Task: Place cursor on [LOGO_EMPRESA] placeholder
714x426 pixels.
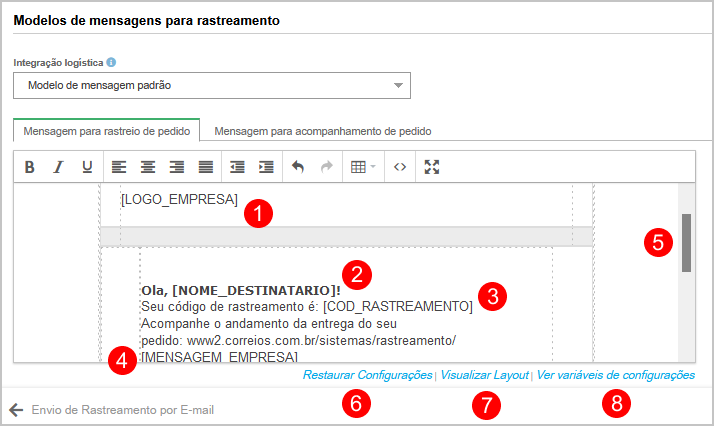Action: point(179,199)
